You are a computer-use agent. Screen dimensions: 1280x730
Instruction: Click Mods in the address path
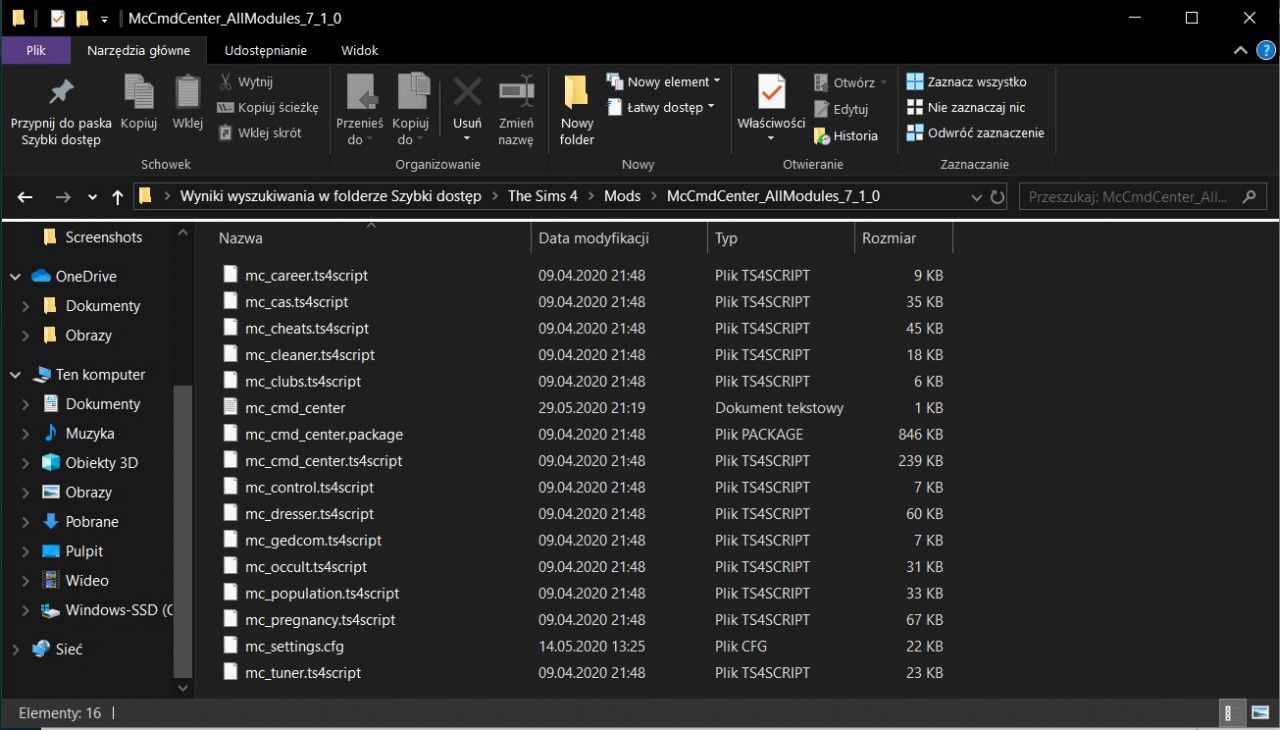pyautogui.click(x=622, y=196)
